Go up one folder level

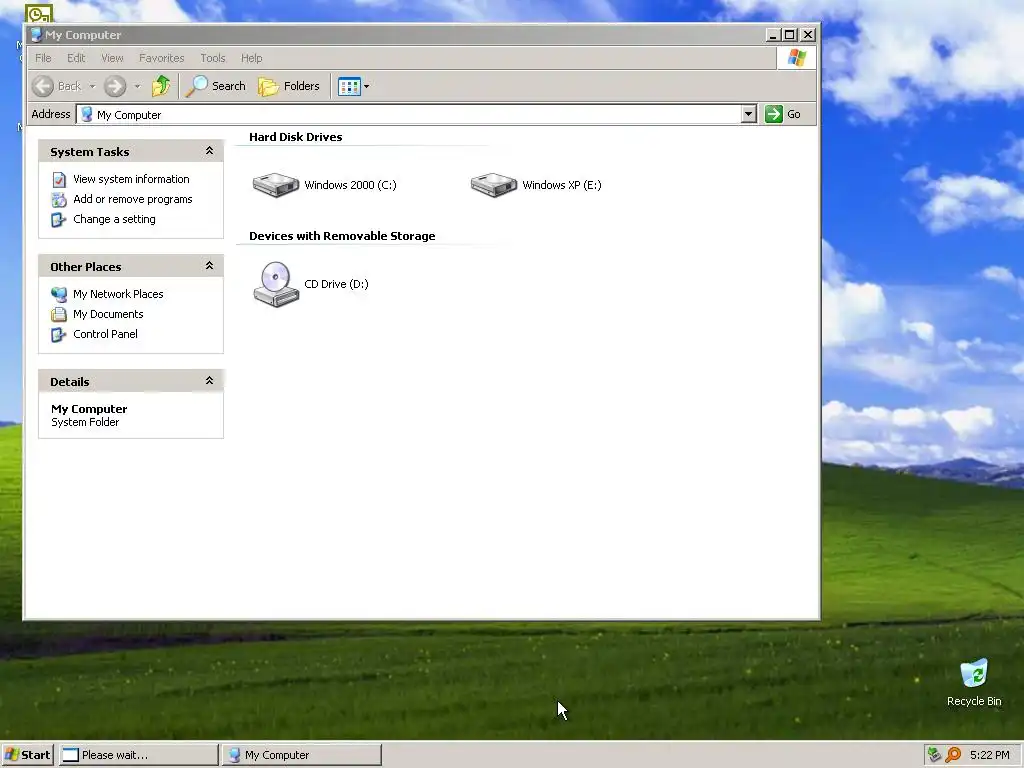point(161,86)
